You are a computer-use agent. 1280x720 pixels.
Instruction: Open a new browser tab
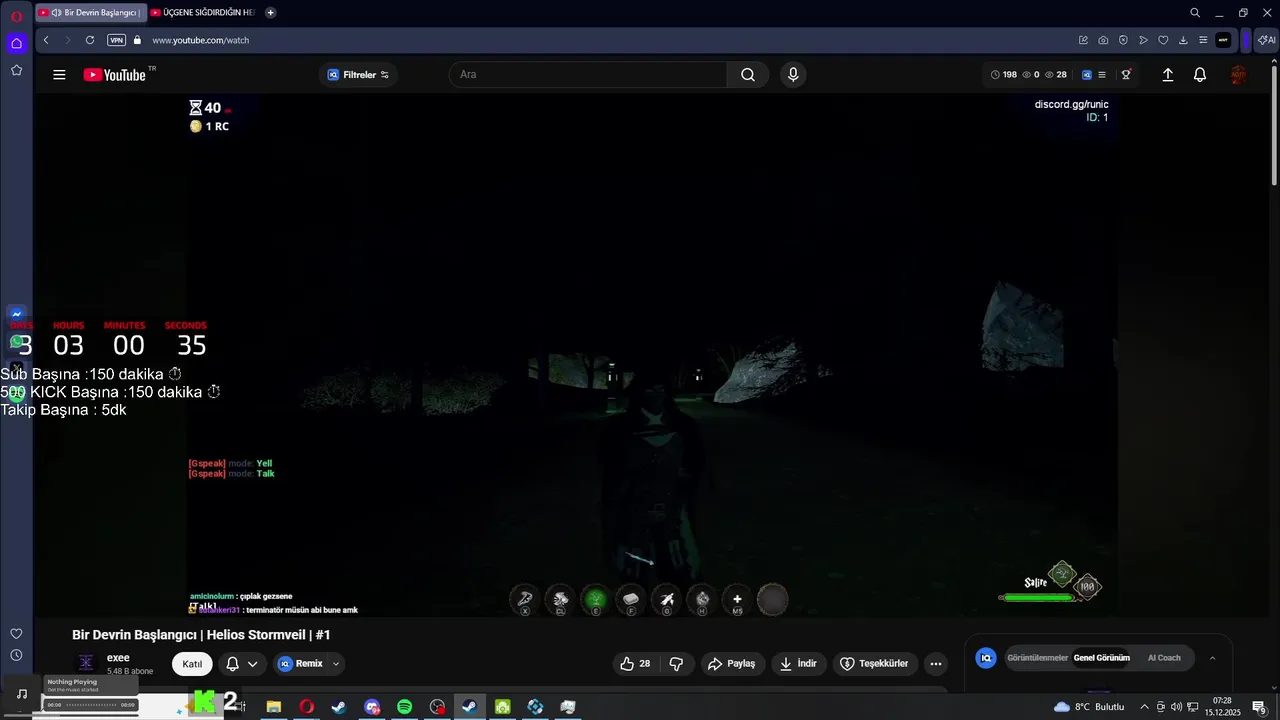[x=270, y=12]
